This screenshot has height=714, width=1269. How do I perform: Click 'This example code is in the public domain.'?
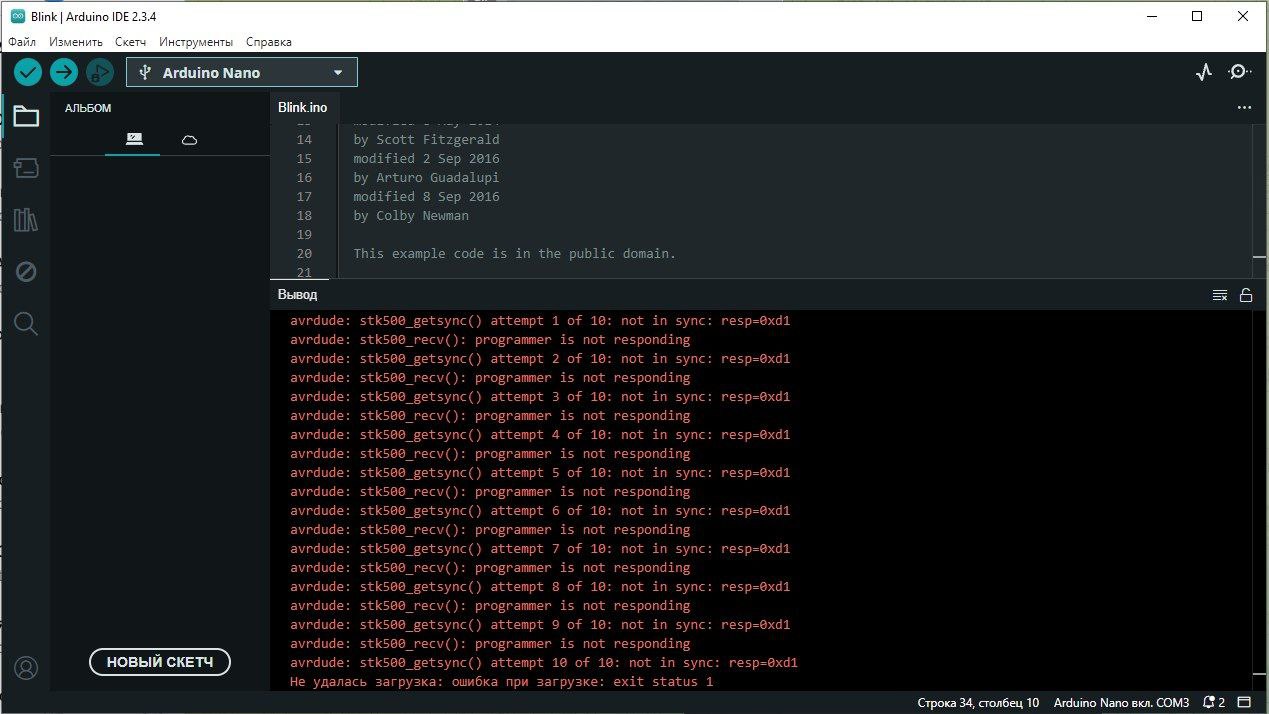(515, 253)
